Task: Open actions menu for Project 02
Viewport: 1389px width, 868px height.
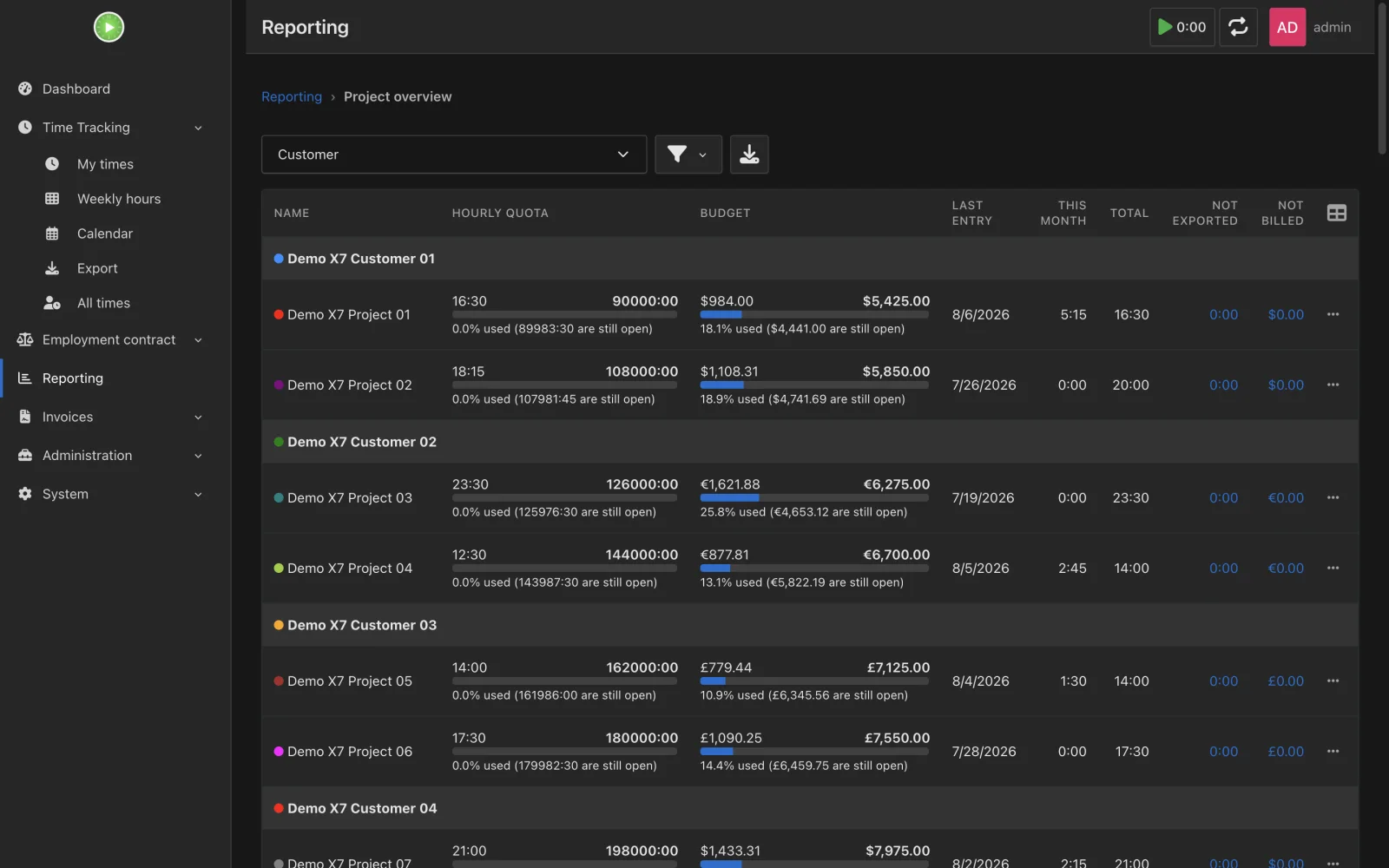Action: [1333, 385]
